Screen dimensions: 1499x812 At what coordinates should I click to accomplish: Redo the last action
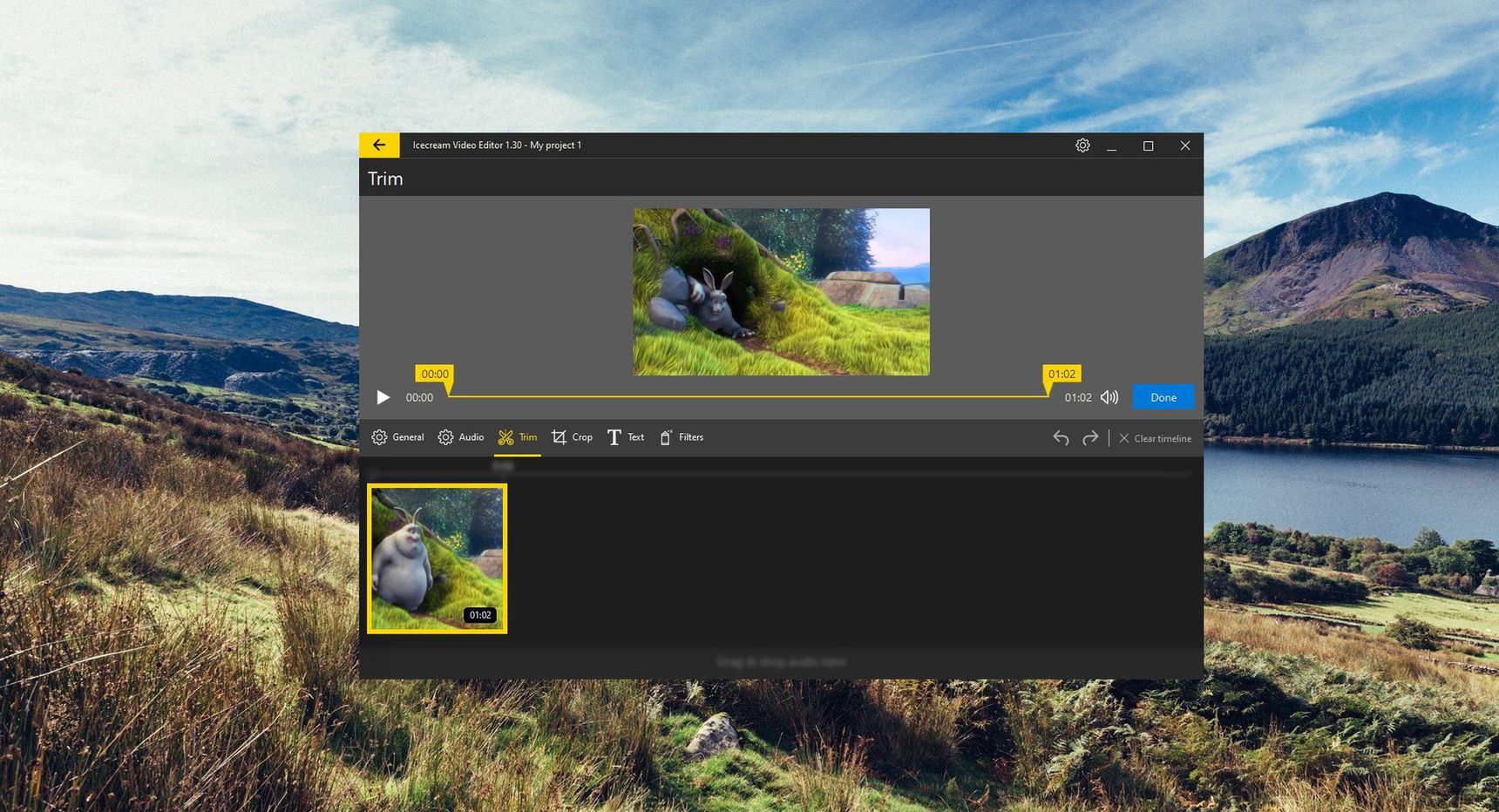click(x=1090, y=438)
